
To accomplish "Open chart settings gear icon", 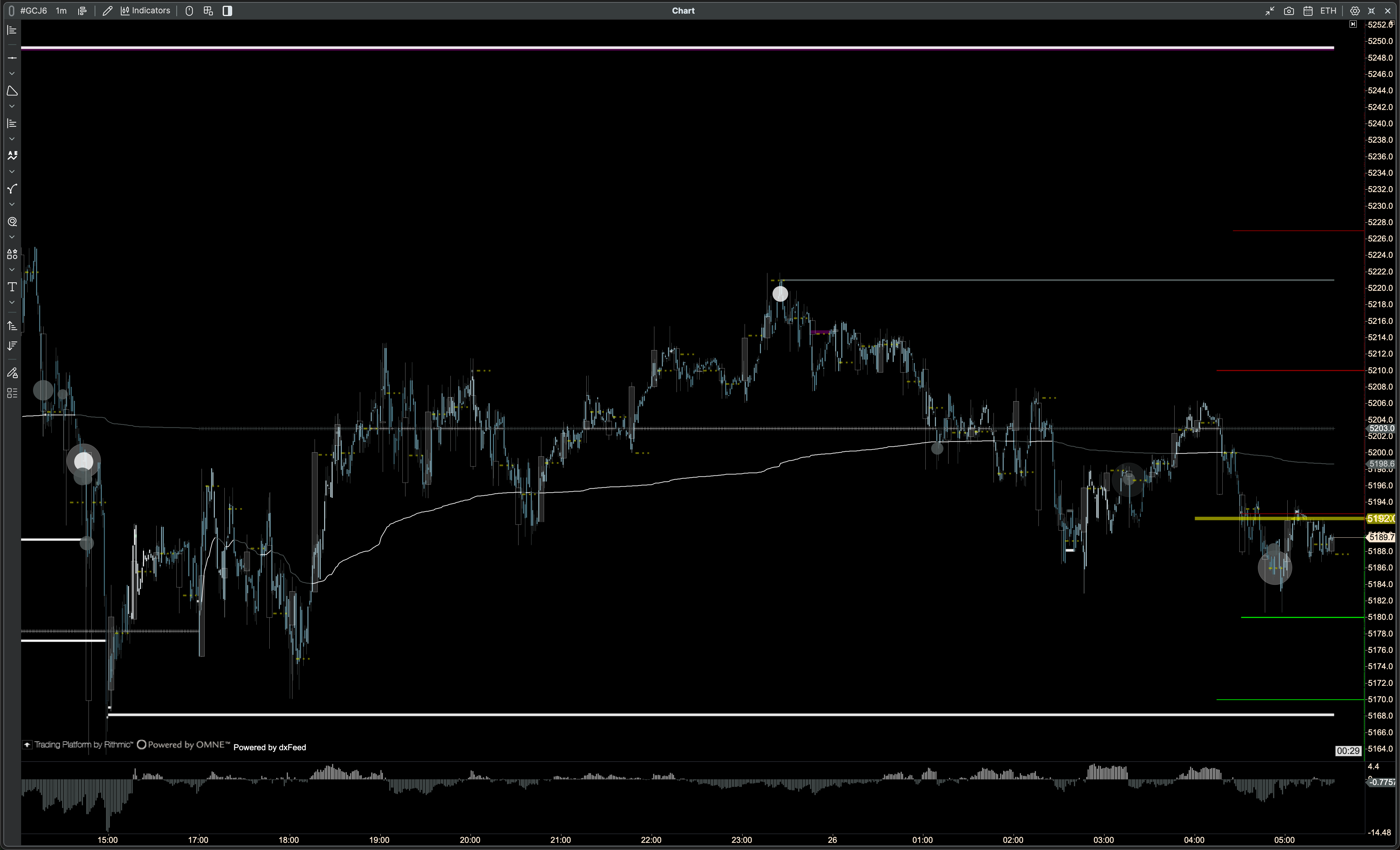I will 1354,11.
